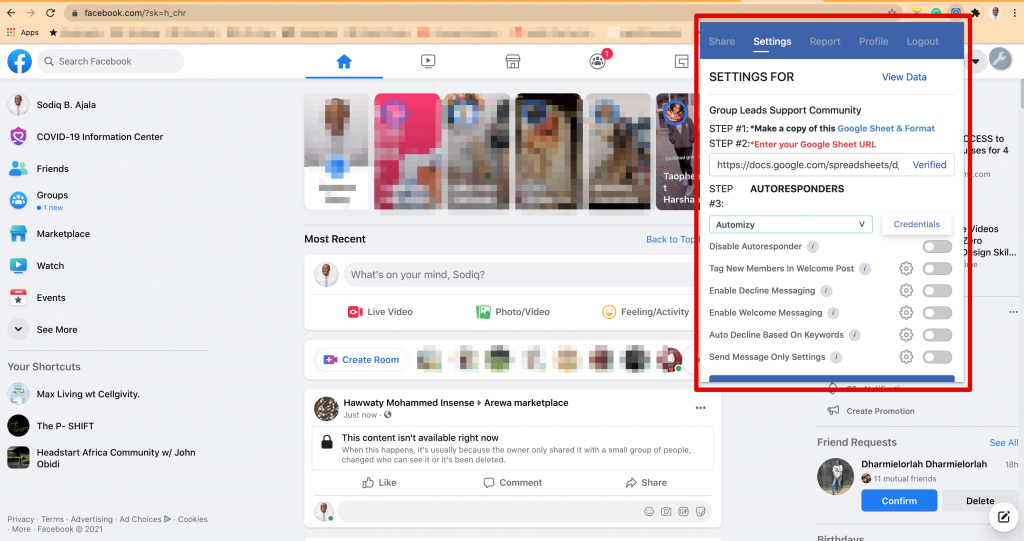Viewport: 1024px width, 541px height.
Task: Toggle Tag New Members In Welcome Post
Action: [937, 269]
